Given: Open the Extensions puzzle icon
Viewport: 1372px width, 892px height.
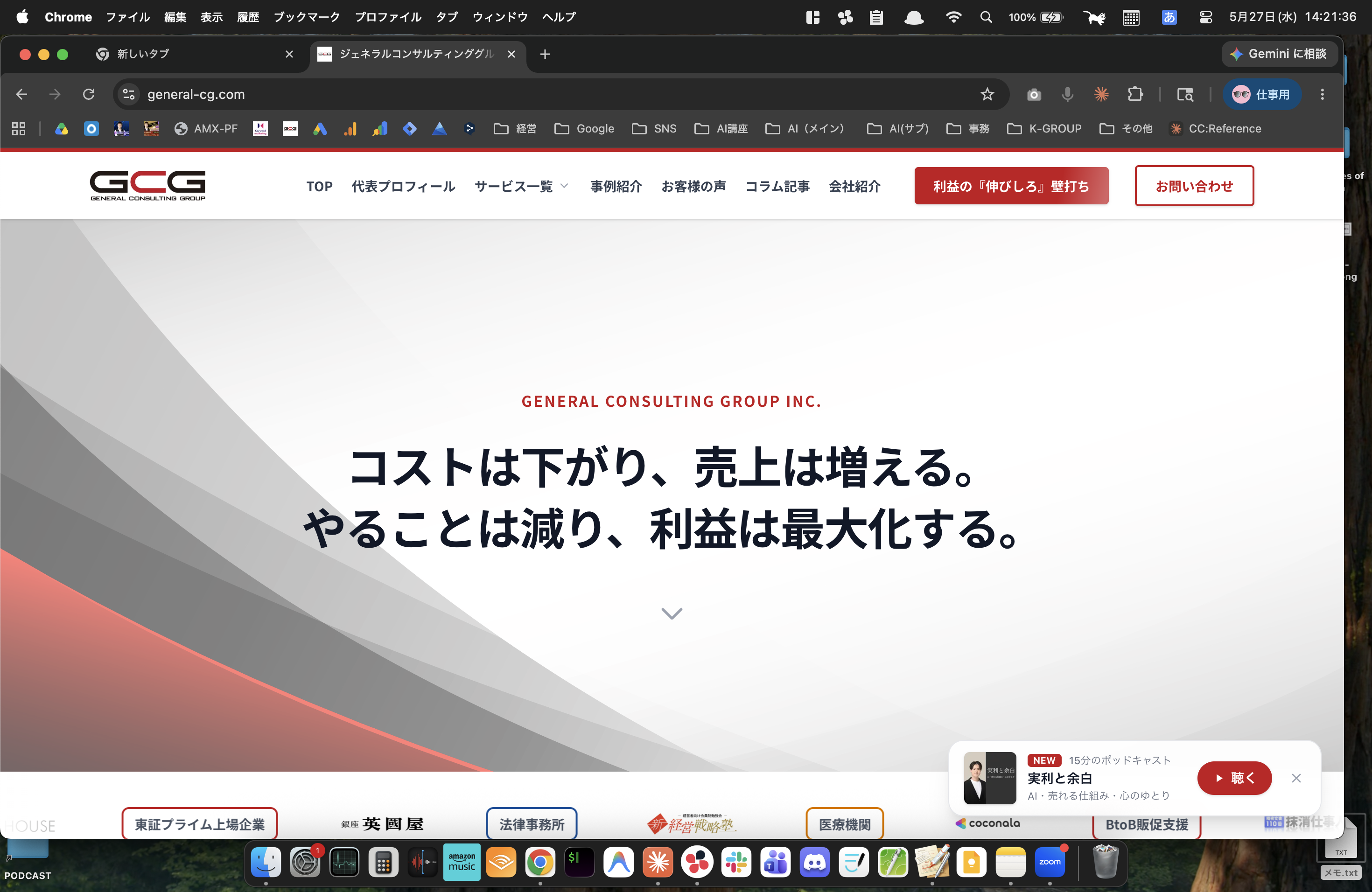Looking at the screenshot, I should pos(1135,94).
